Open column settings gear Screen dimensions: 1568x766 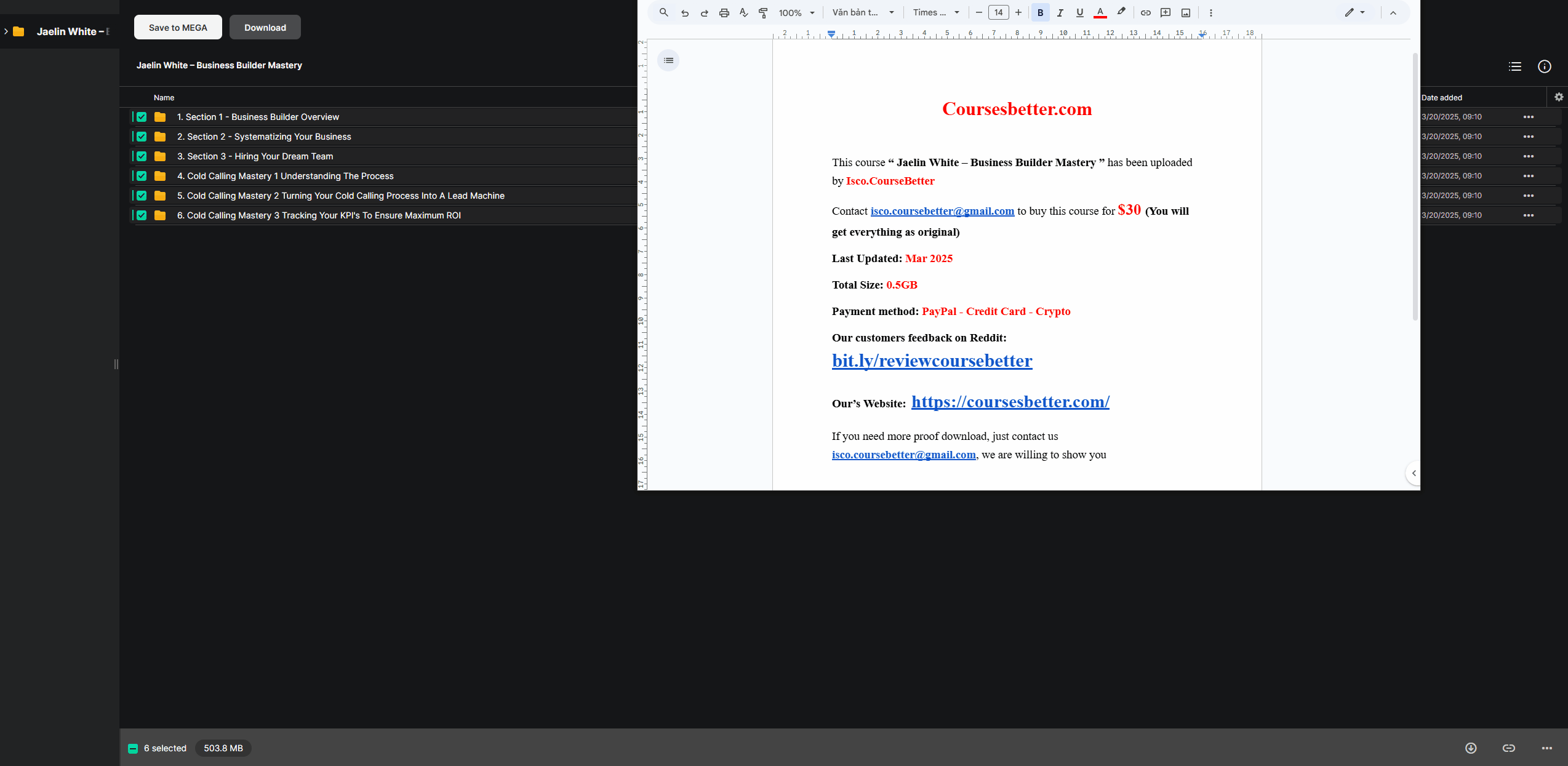1559,97
